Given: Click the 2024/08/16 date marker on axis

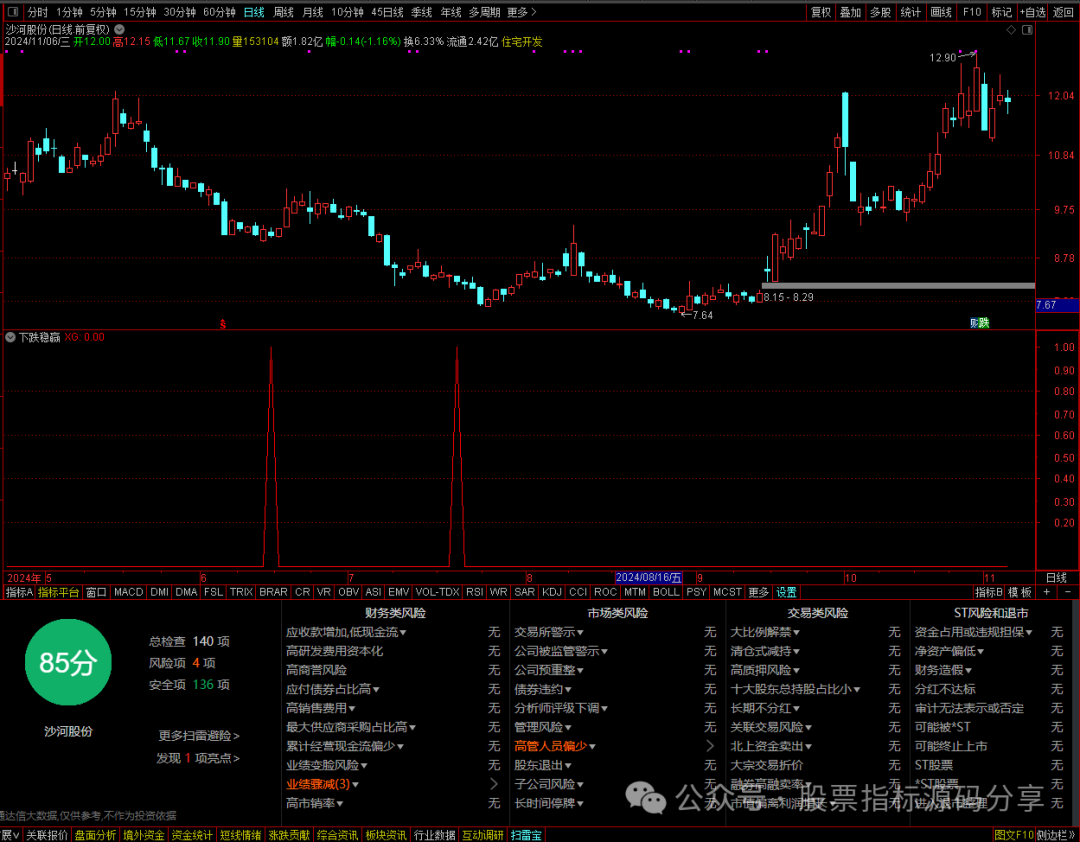Looking at the screenshot, I should click(x=649, y=577).
